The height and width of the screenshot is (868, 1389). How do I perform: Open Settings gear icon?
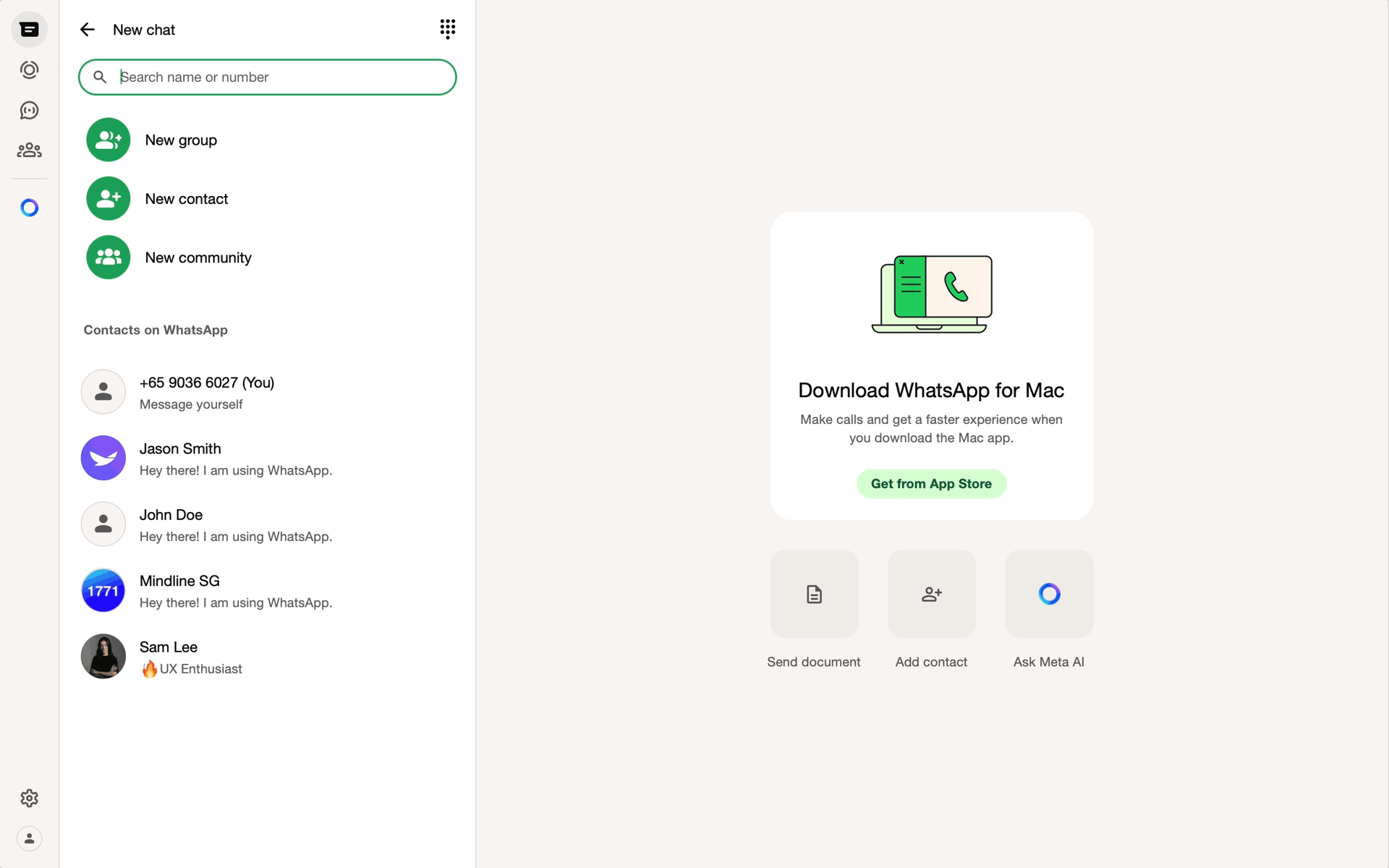pyautogui.click(x=29, y=799)
